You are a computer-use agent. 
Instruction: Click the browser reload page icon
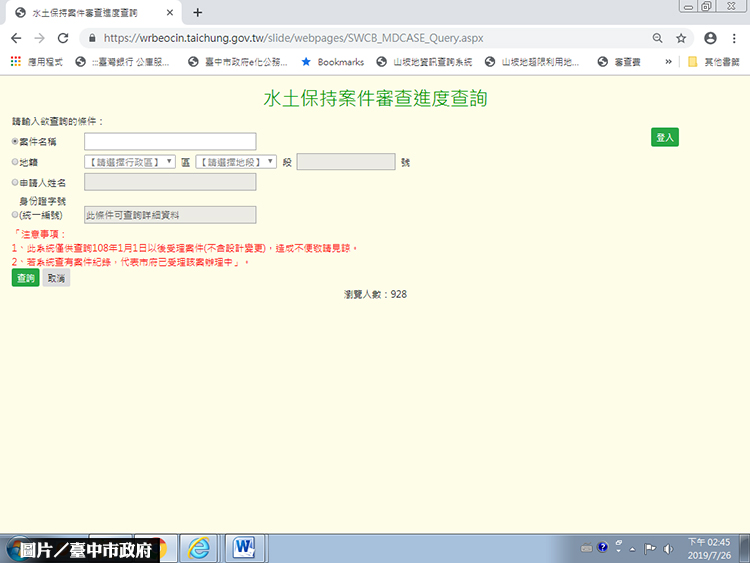pyautogui.click(x=63, y=38)
